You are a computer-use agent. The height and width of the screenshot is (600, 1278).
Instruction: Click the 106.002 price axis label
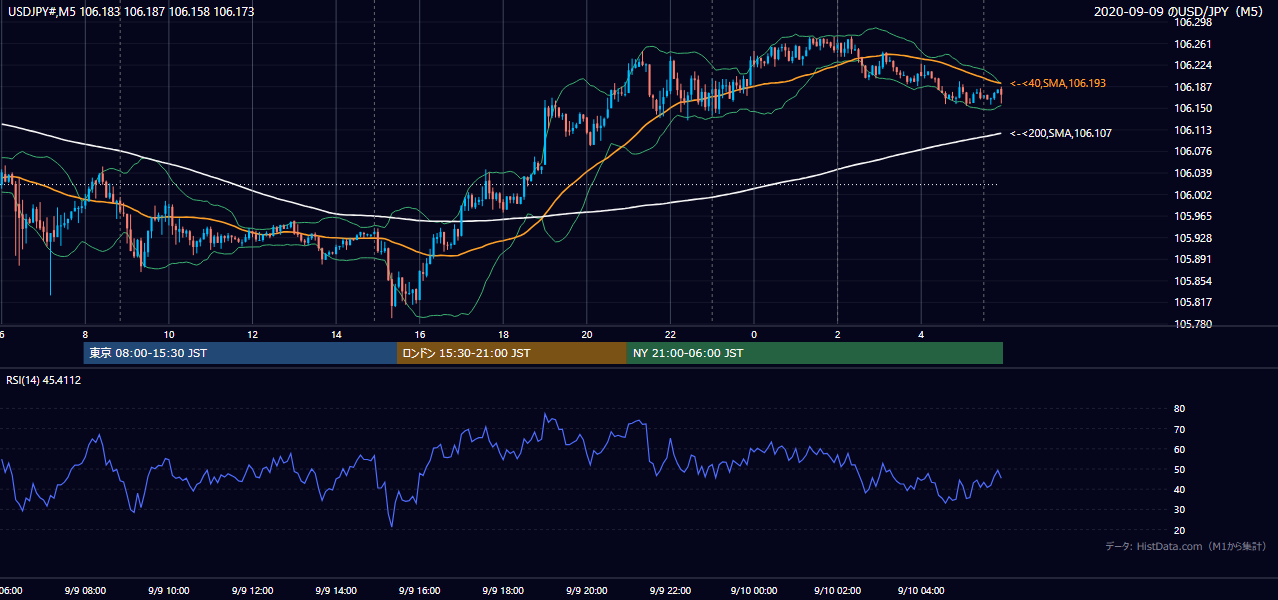1193,195
